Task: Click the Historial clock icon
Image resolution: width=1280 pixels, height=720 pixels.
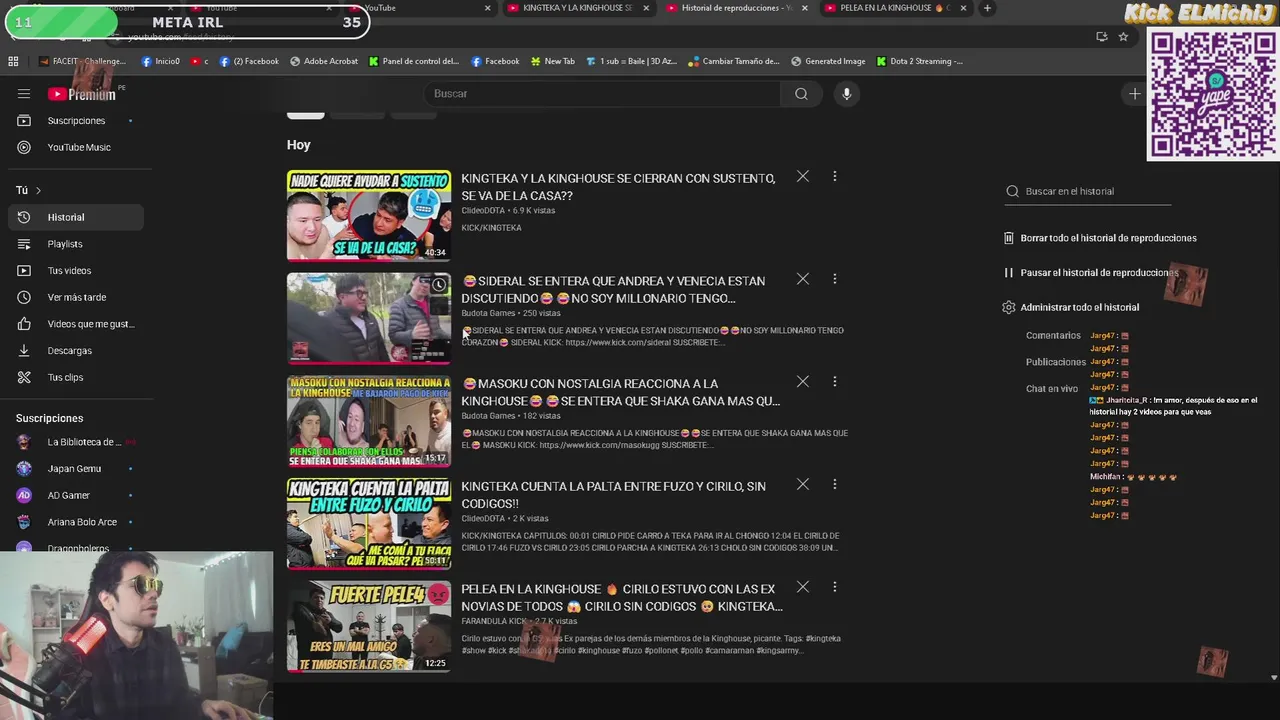Action: click(x=24, y=217)
